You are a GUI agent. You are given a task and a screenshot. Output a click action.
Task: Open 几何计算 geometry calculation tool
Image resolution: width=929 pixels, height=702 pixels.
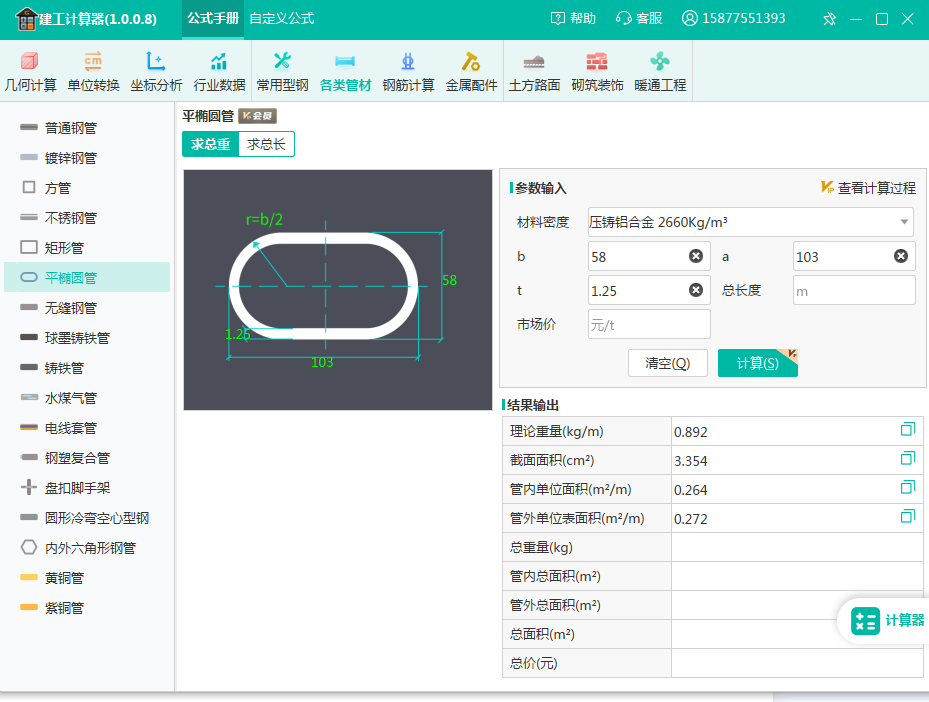point(30,72)
